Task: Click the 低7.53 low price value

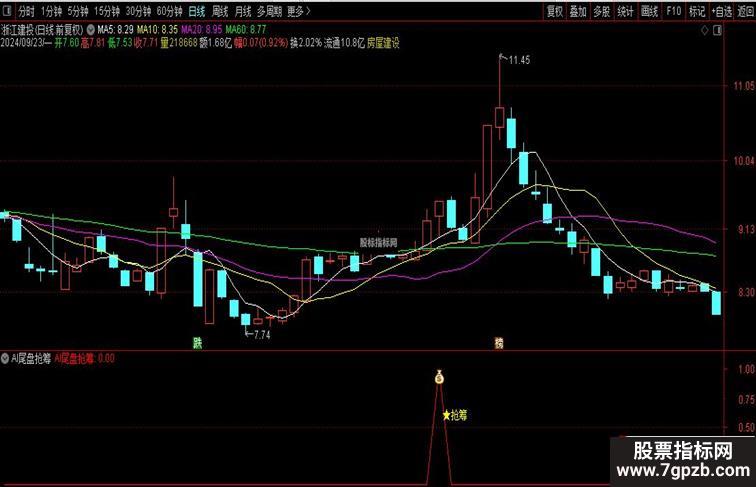Action: coord(120,43)
